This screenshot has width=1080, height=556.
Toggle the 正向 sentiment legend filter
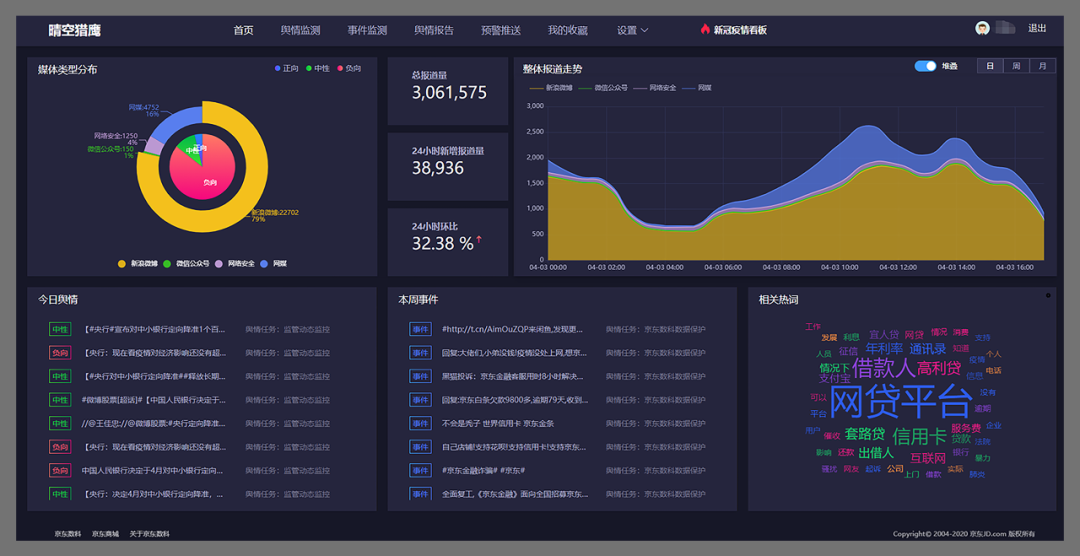(287, 69)
